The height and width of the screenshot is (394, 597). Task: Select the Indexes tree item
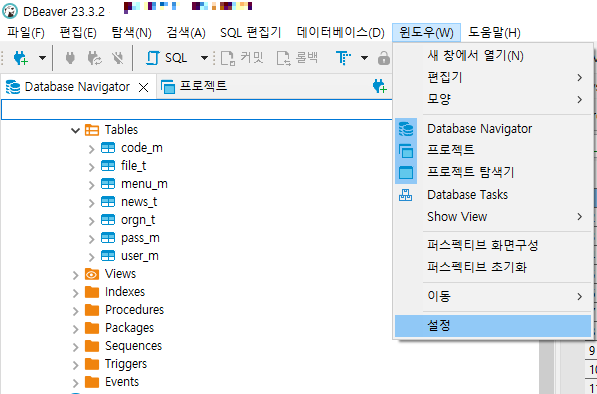125,292
